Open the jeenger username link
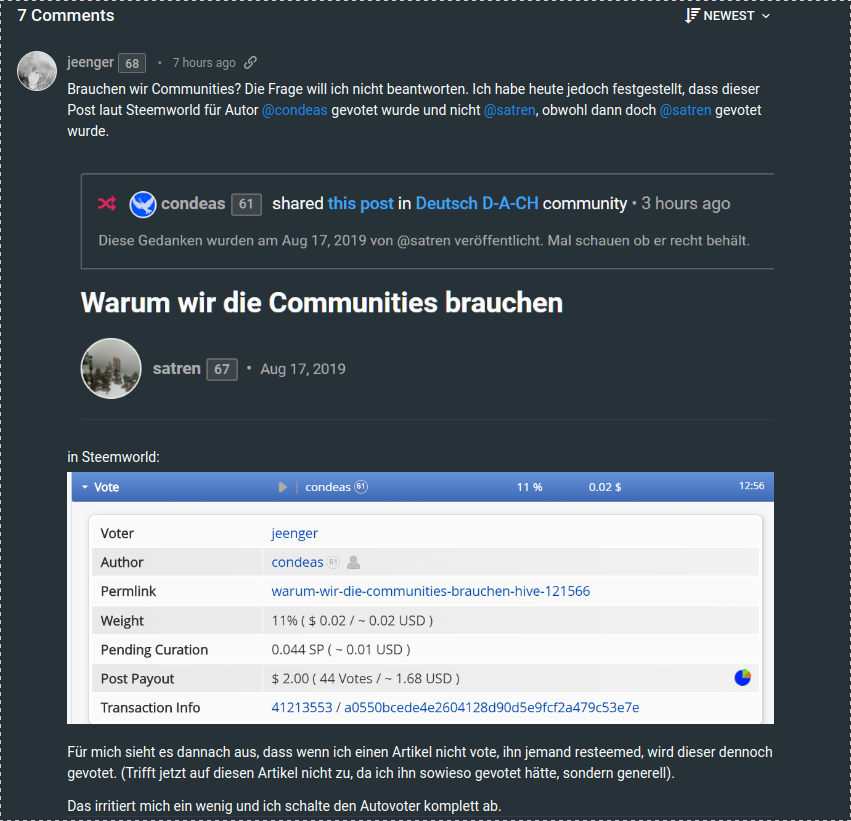The image size is (851, 821). [90, 62]
